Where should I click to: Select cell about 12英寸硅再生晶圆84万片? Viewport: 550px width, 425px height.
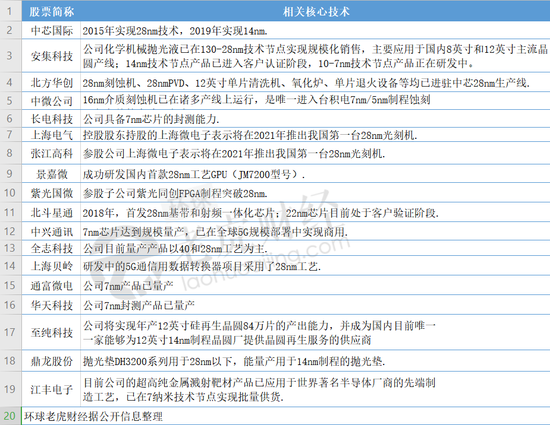pyautogui.click(x=315, y=332)
